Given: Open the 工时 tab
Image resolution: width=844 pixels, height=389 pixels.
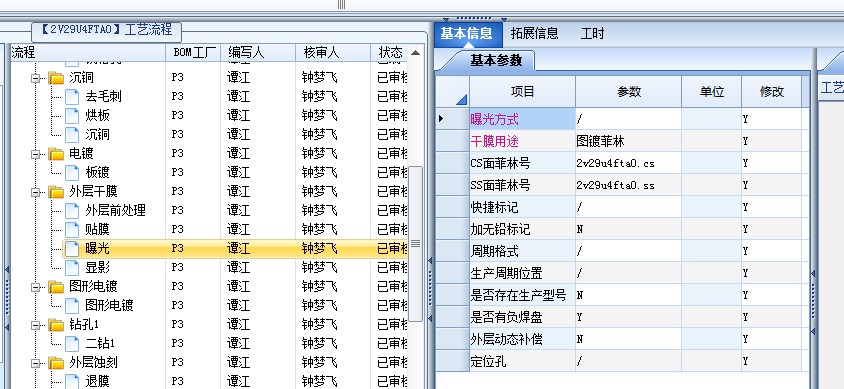Looking at the screenshot, I should [x=593, y=33].
